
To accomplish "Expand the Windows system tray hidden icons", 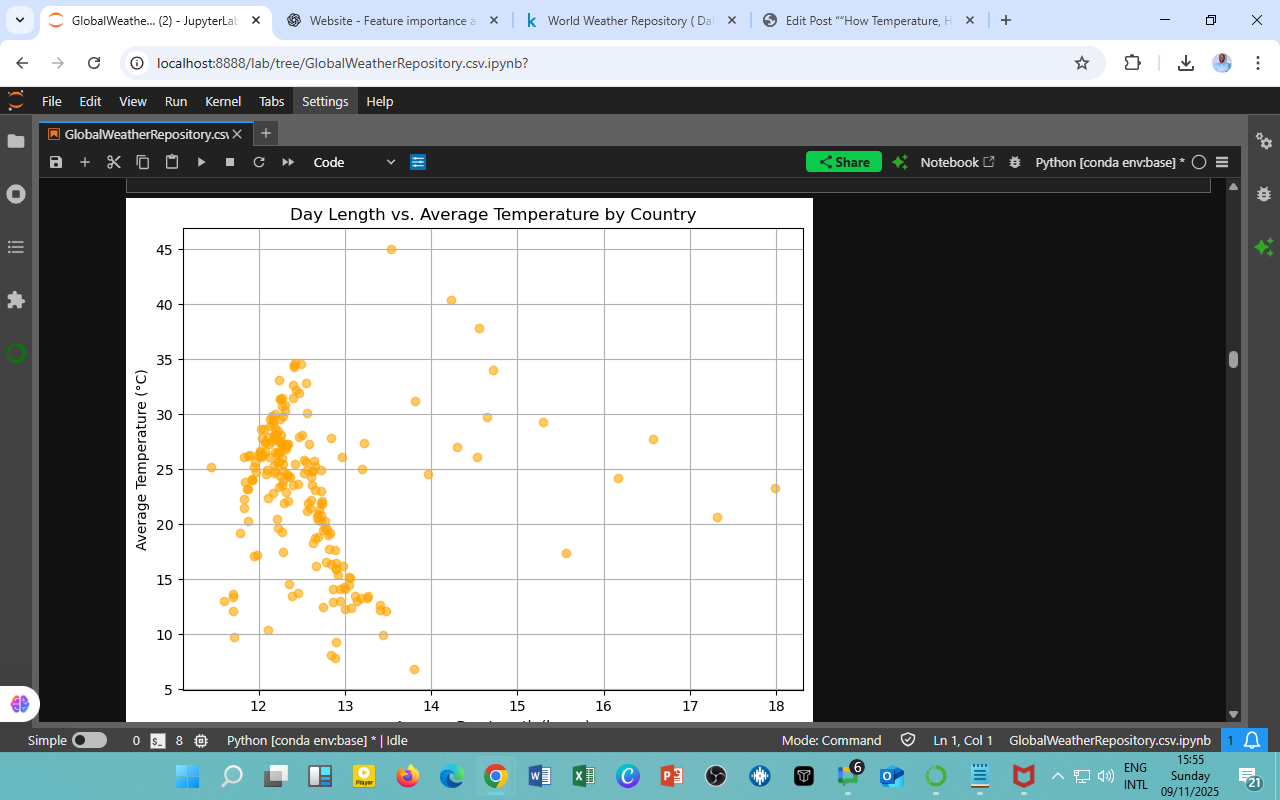I will (x=1058, y=776).
